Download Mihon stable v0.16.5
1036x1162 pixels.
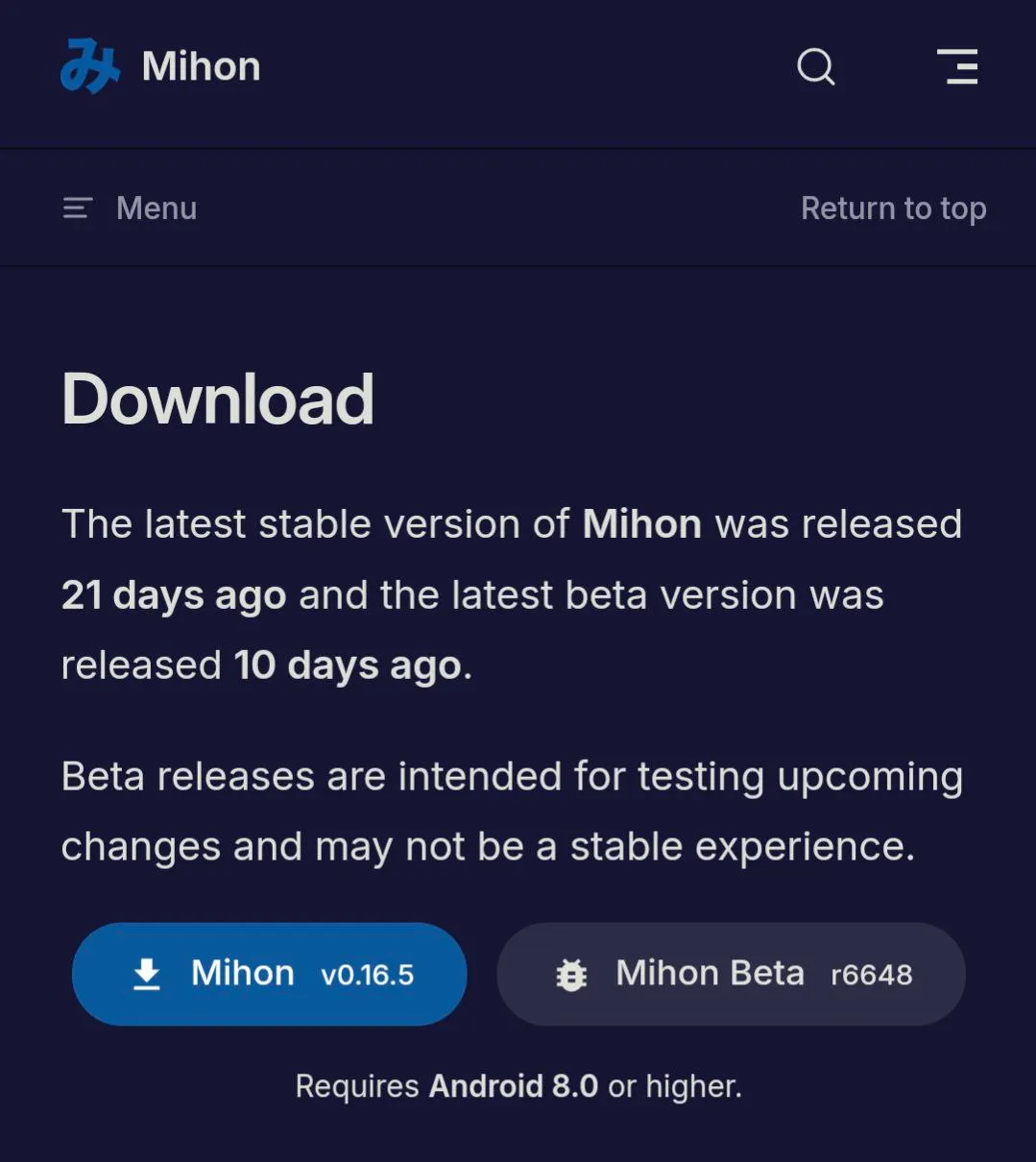coord(269,973)
